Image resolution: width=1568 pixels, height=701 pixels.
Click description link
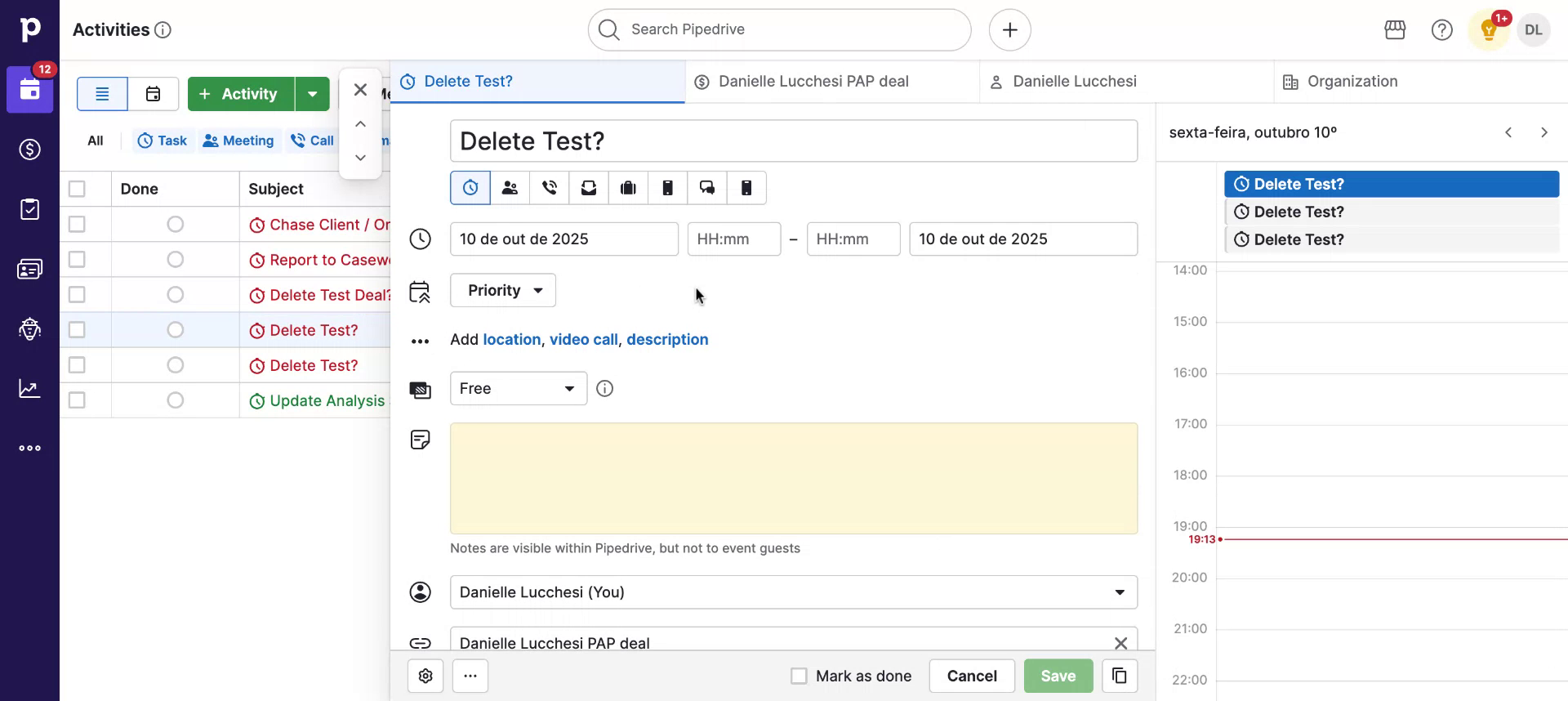pos(667,340)
